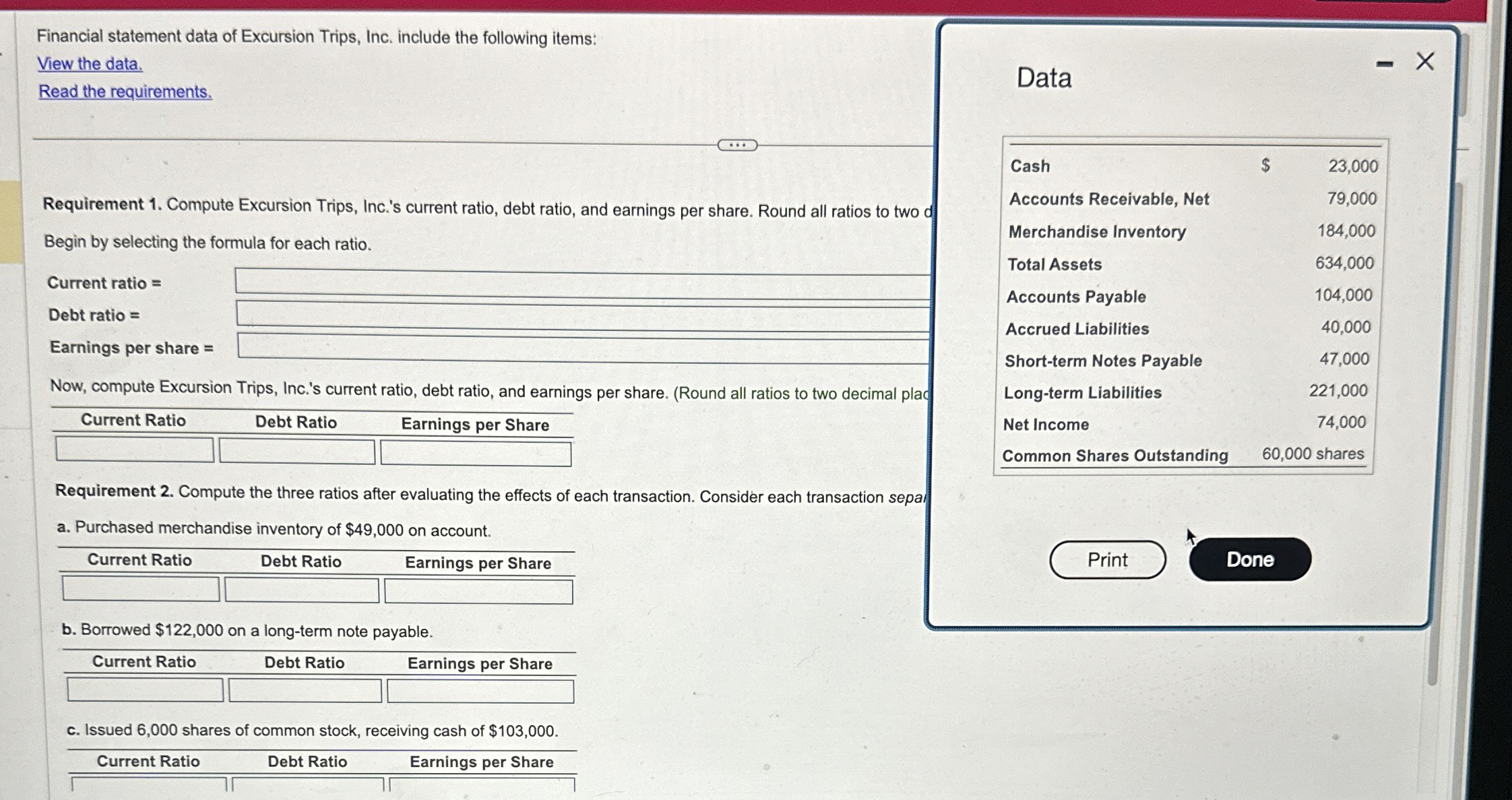The width and height of the screenshot is (1512, 800).
Task: Minimize the Data popup with dash icon
Action: (x=1384, y=65)
